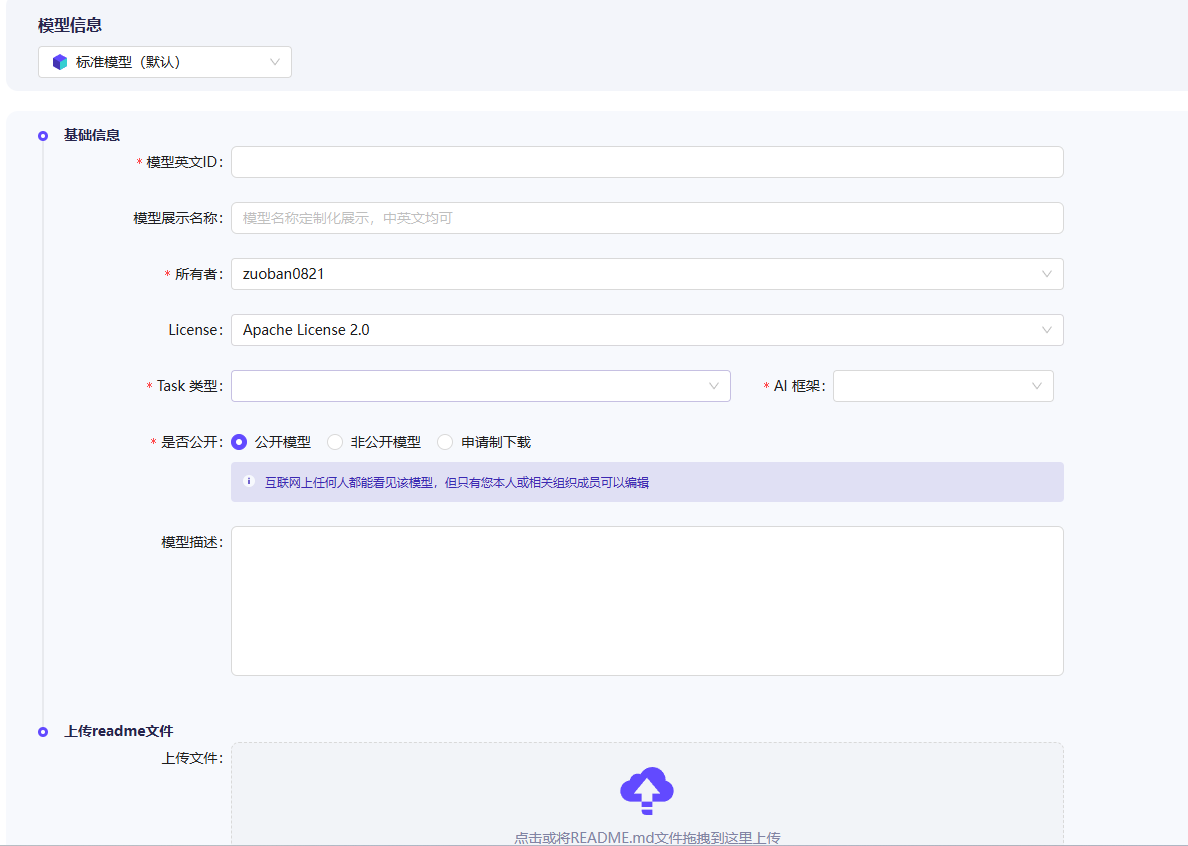Click the 基础信息 section title

(92, 136)
